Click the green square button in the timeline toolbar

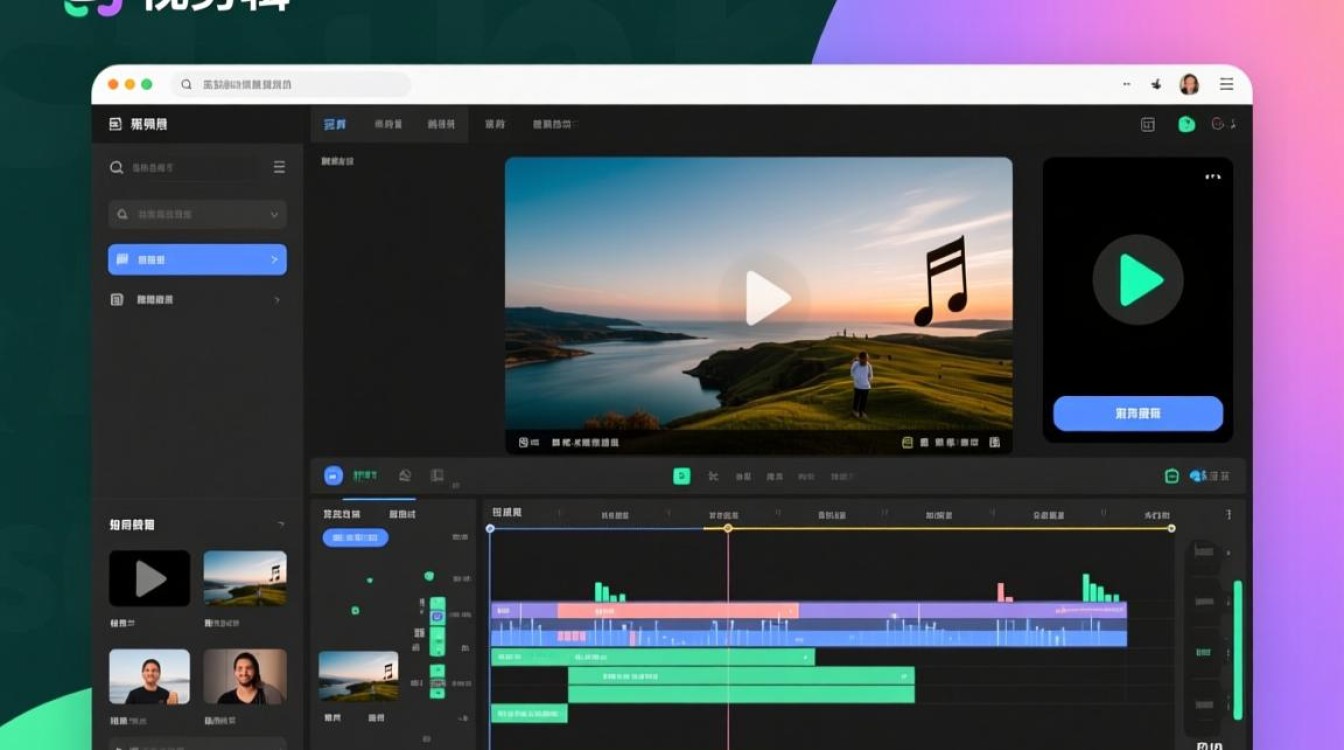(x=682, y=476)
